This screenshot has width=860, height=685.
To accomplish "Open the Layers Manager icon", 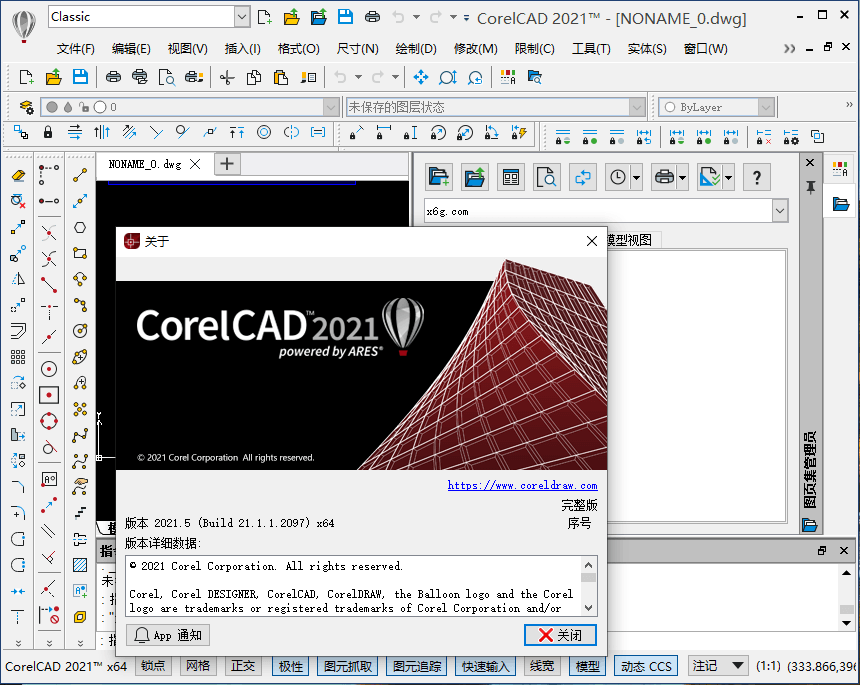I will (26, 107).
